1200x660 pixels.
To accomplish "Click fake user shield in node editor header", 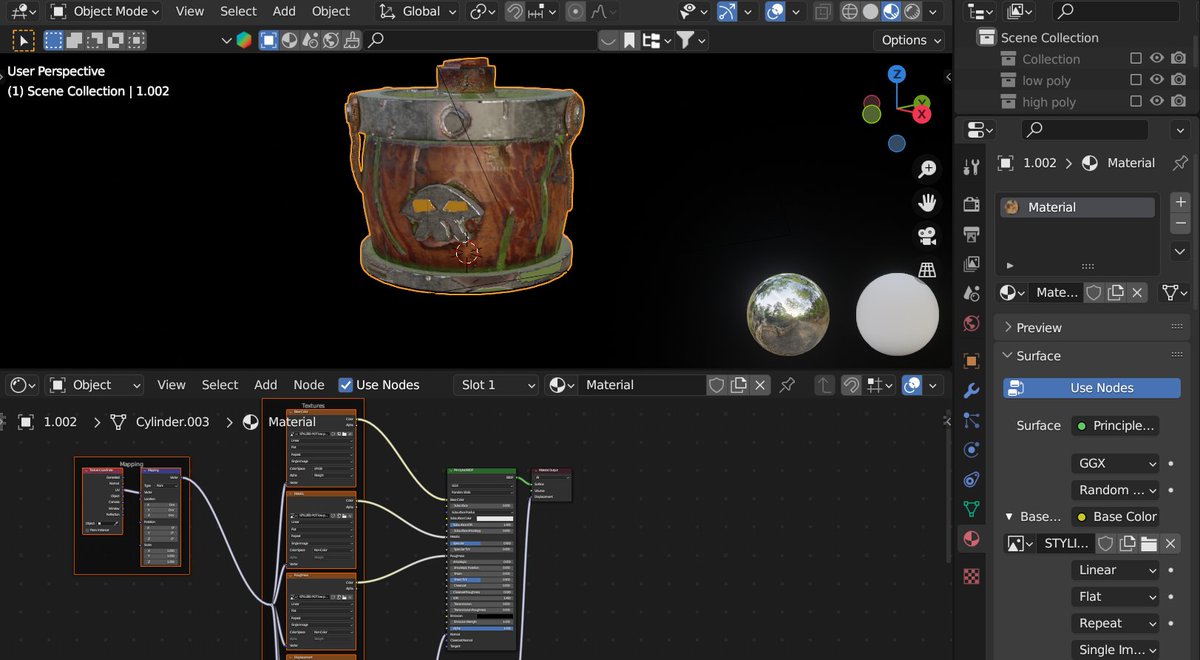I will pyautogui.click(x=716, y=385).
